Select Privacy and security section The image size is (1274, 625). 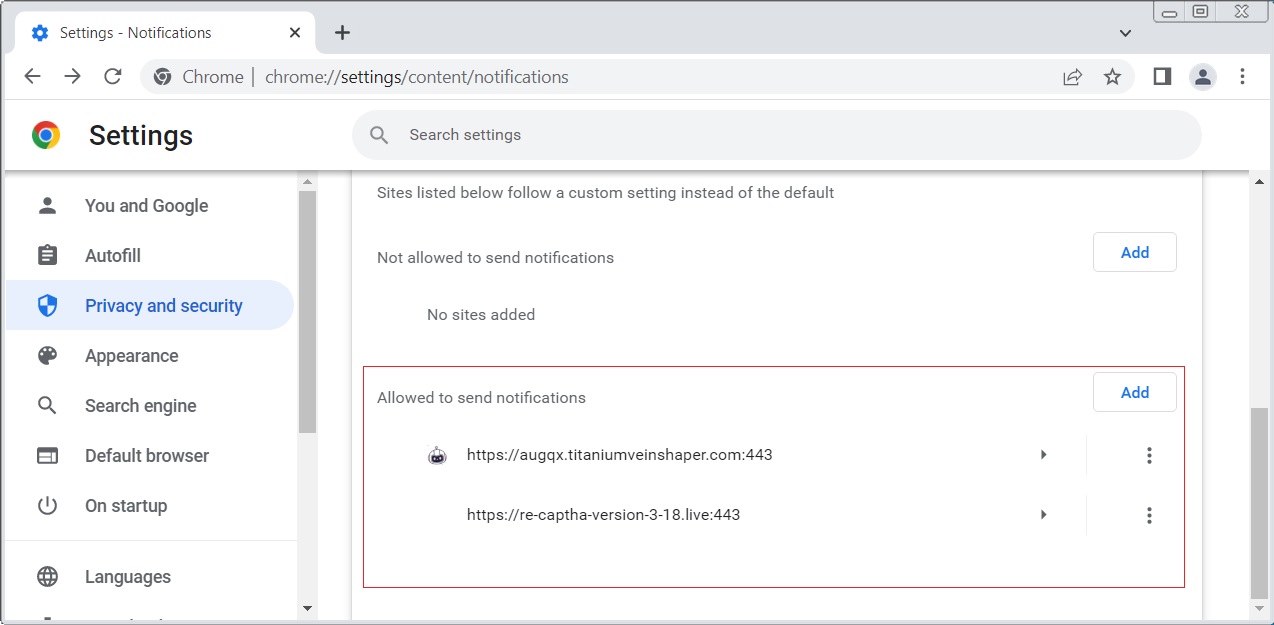click(150, 305)
